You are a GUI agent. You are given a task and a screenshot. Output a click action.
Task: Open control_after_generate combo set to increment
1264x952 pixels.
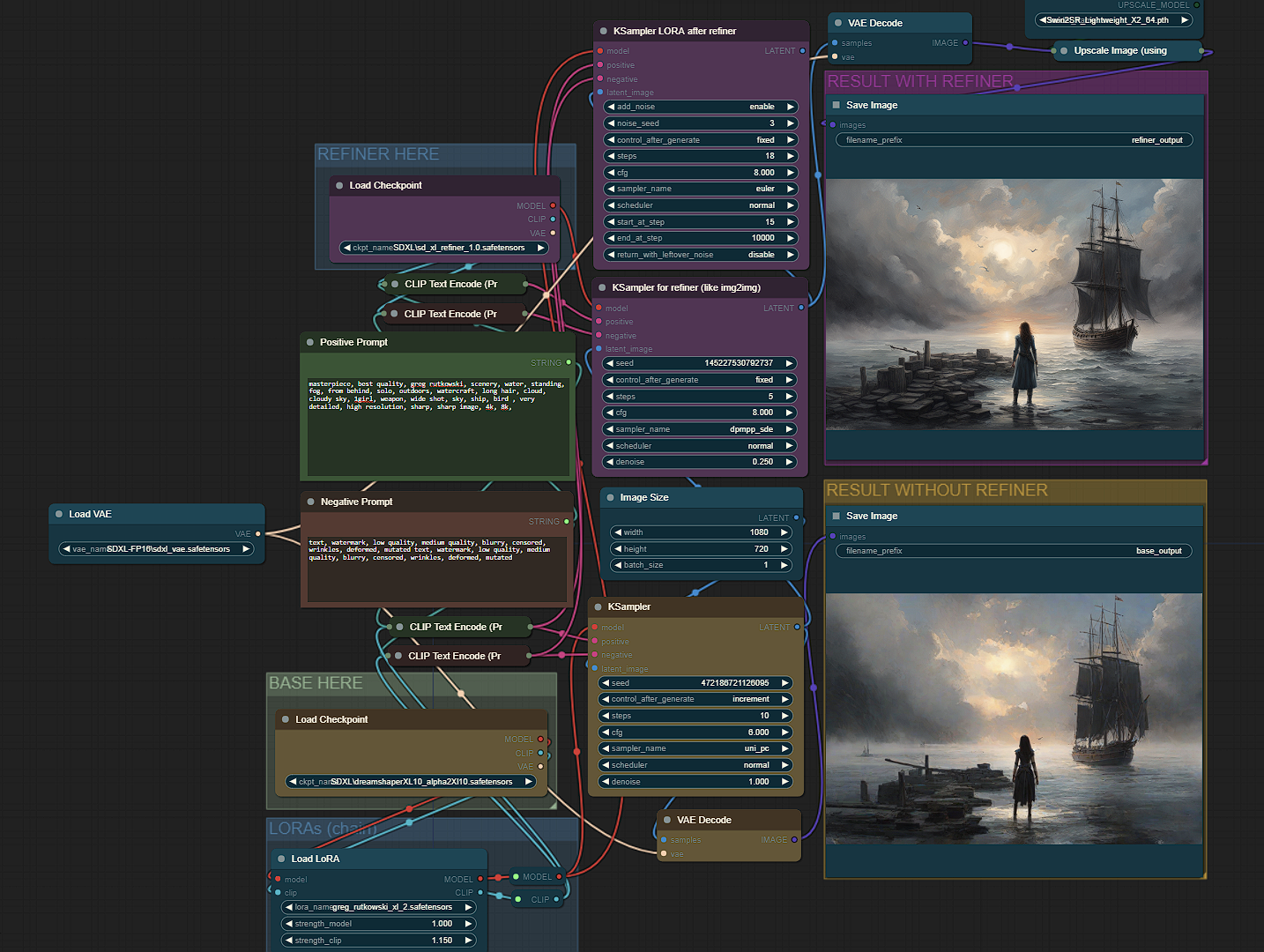pos(695,699)
